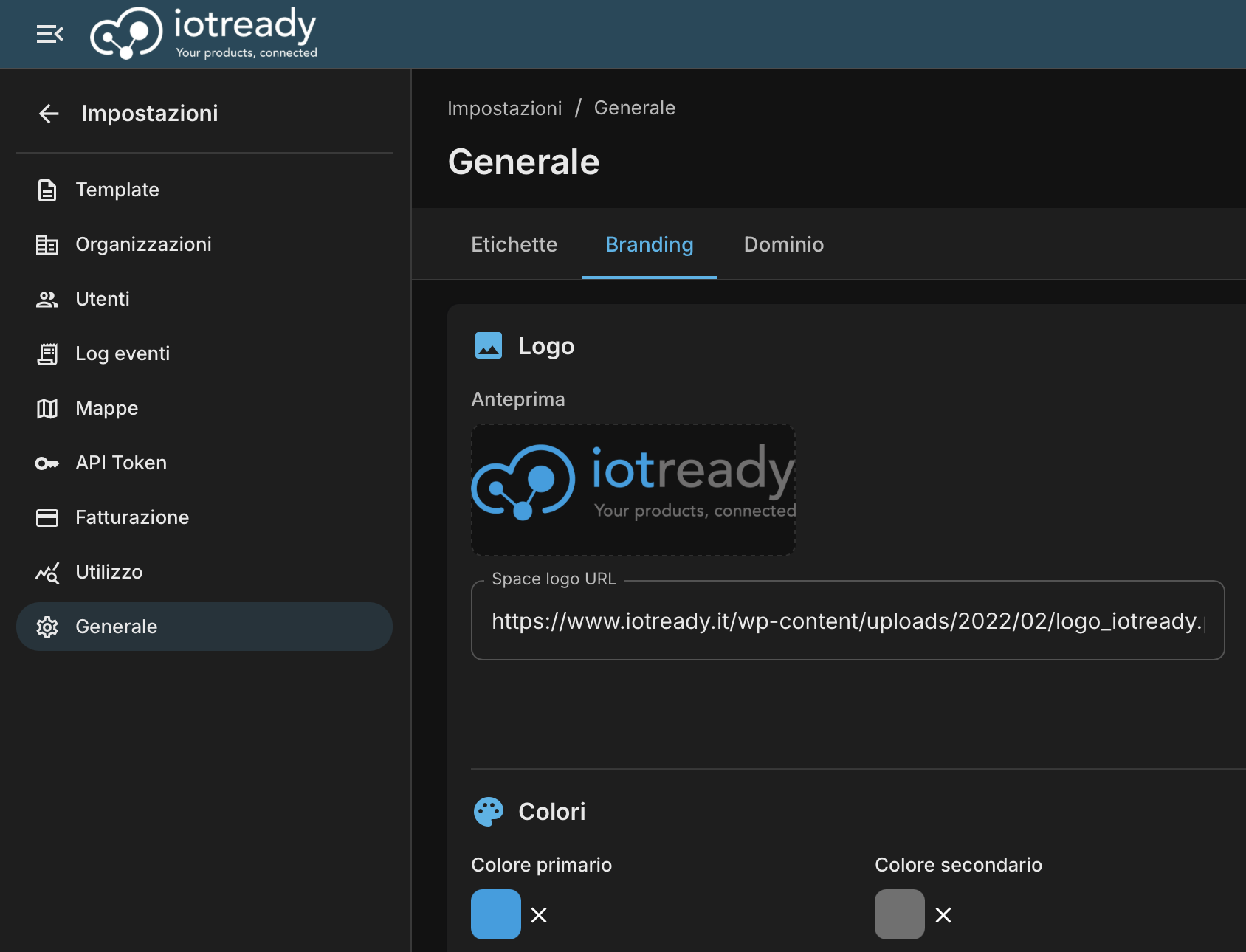Click the Logo section image icon
Viewport: 1246px width, 952px height.
click(x=489, y=345)
